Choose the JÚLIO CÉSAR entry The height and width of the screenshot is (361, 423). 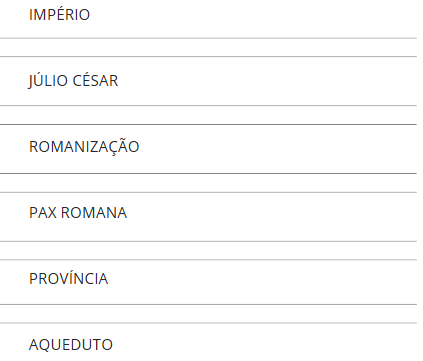(208, 81)
